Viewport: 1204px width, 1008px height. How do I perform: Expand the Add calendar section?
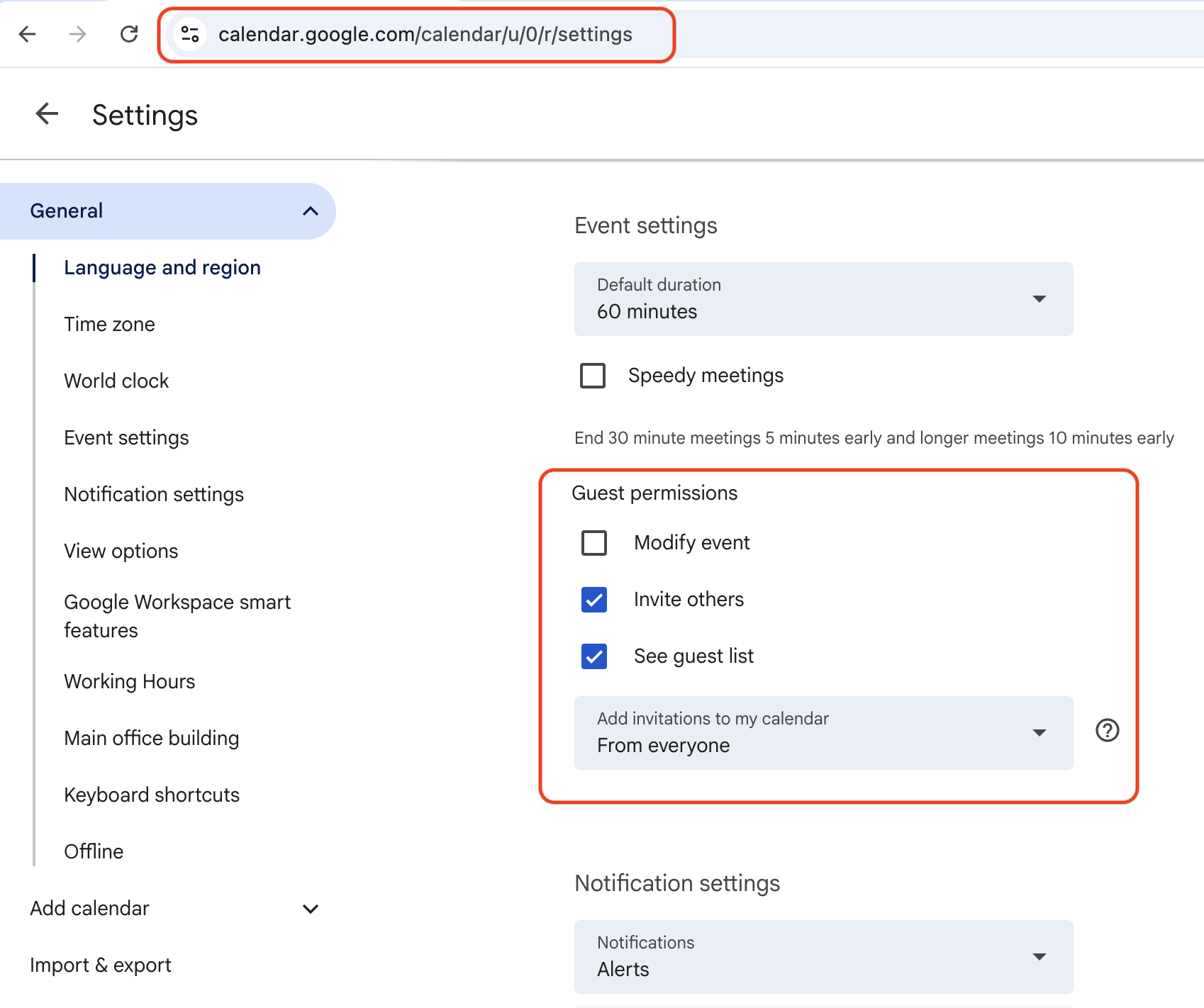(x=310, y=909)
